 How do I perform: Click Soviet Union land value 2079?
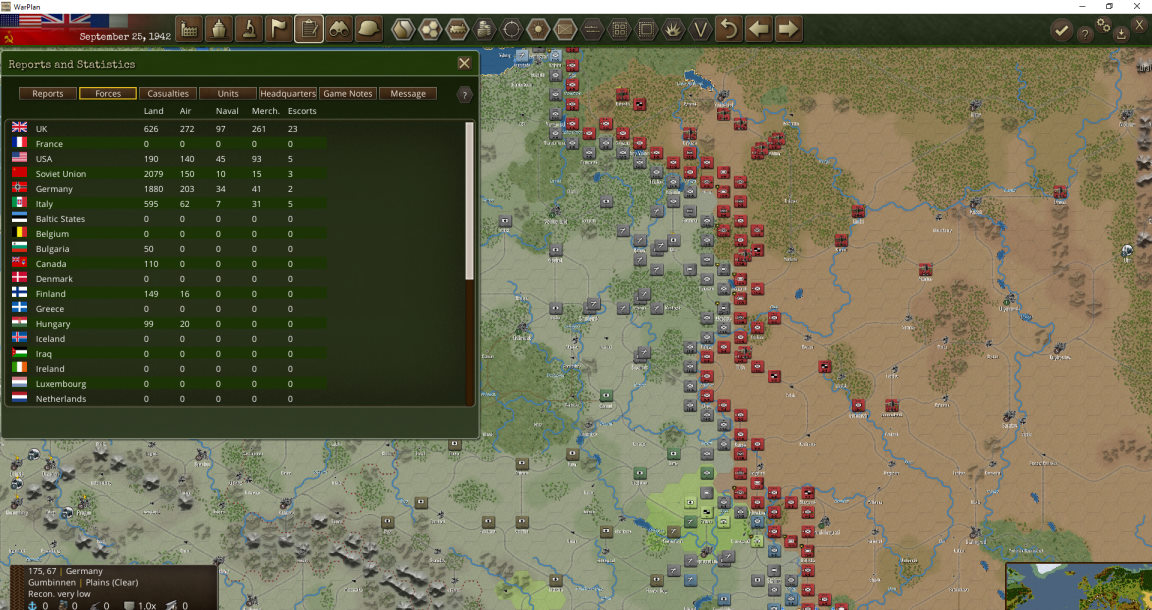click(155, 174)
